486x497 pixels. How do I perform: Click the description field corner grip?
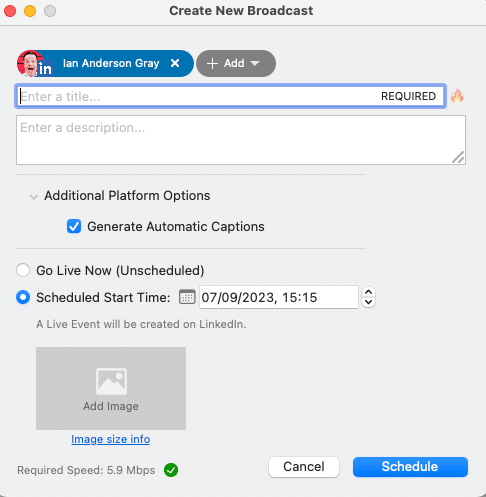[458, 157]
